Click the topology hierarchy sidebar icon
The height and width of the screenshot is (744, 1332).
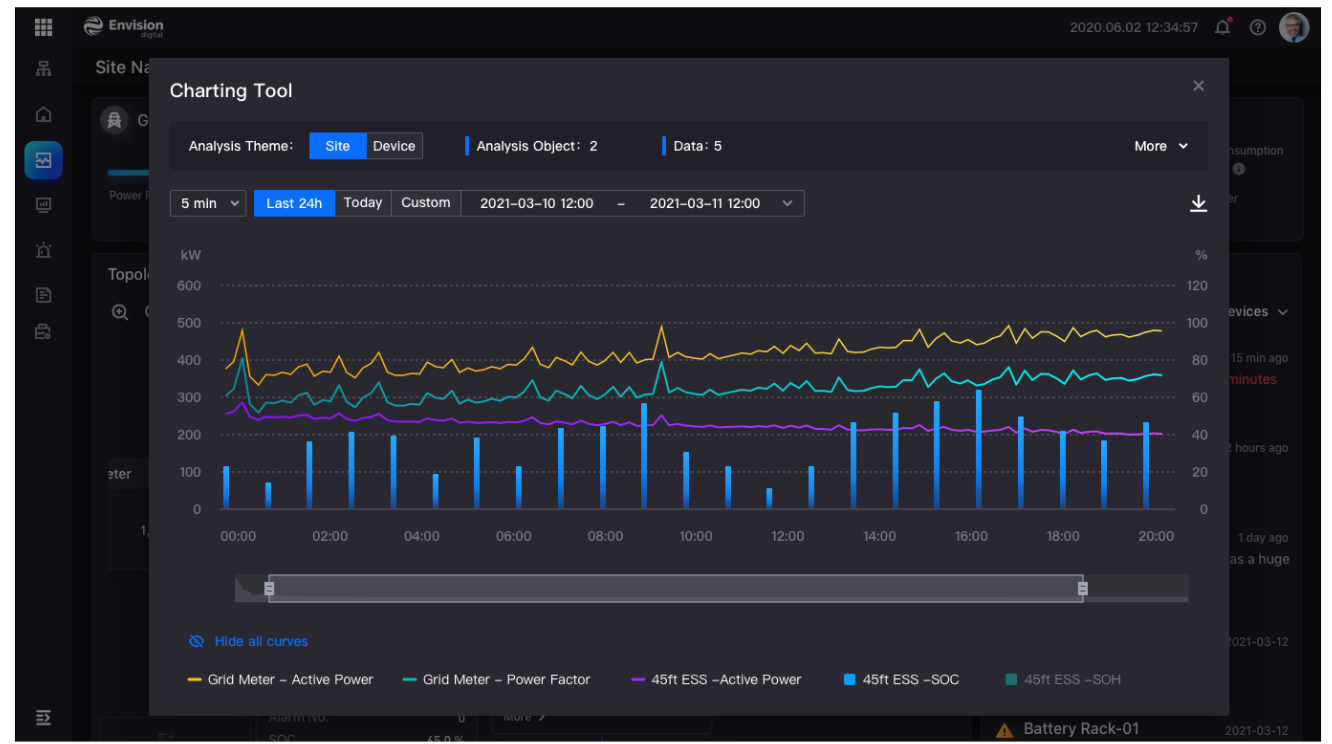[x=43, y=69]
